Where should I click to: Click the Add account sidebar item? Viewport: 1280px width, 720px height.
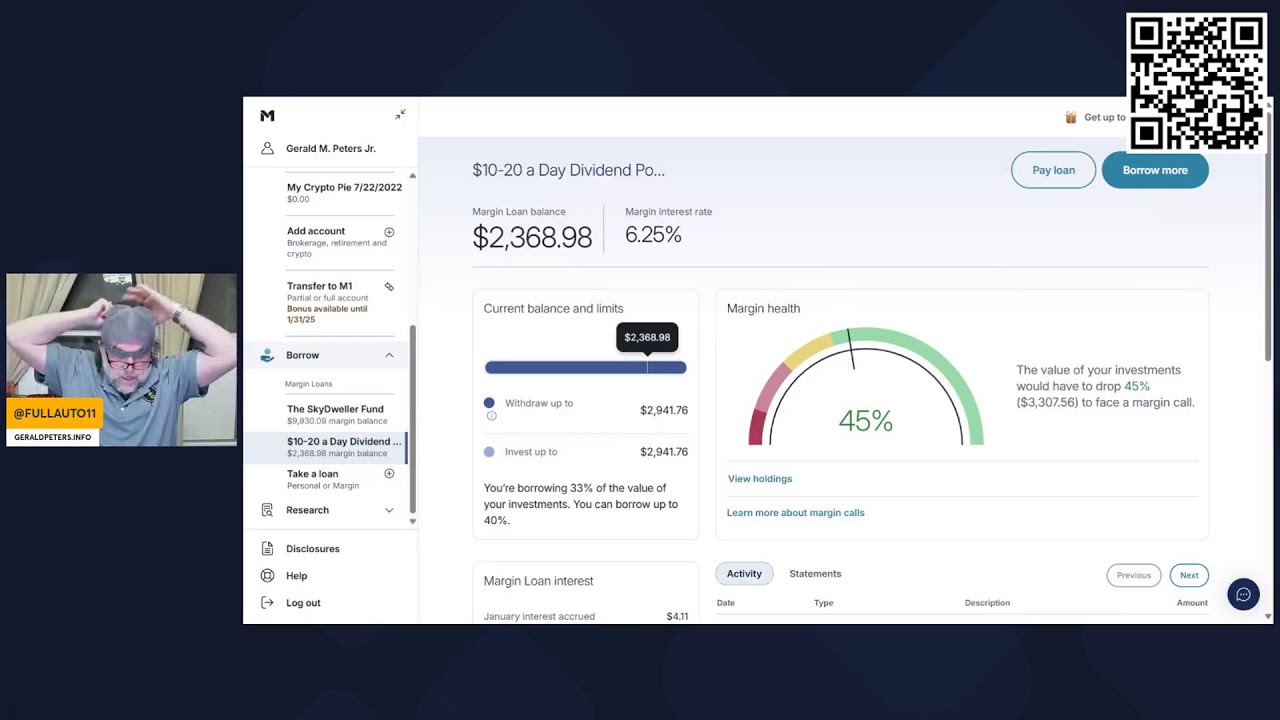point(340,242)
